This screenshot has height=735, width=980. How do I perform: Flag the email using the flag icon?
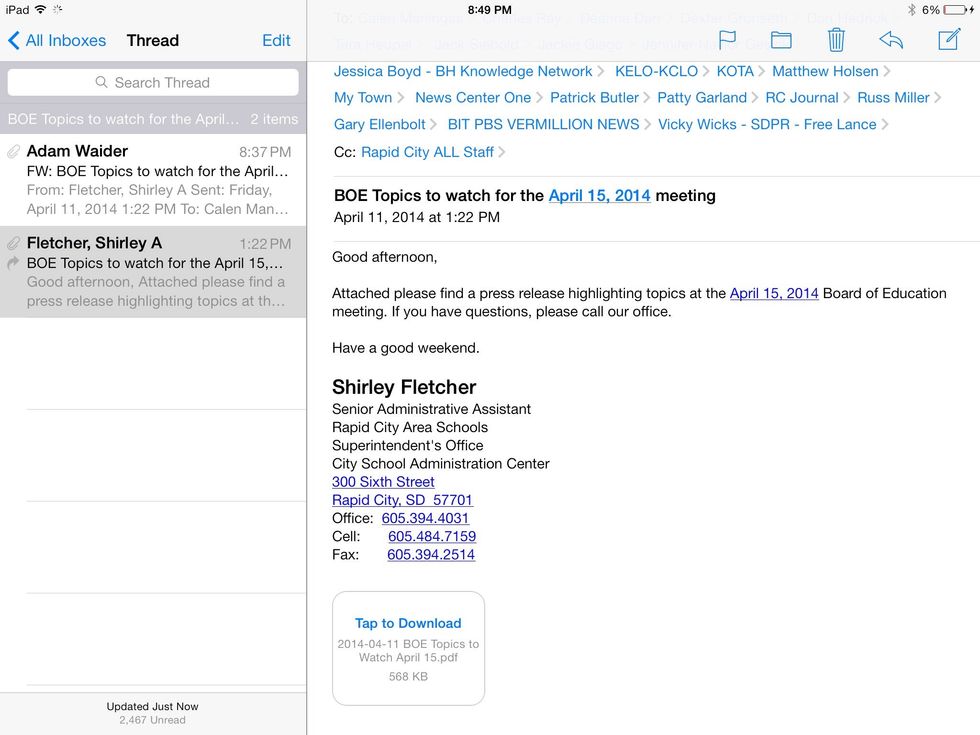pyautogui.click(x=728, y=41)
